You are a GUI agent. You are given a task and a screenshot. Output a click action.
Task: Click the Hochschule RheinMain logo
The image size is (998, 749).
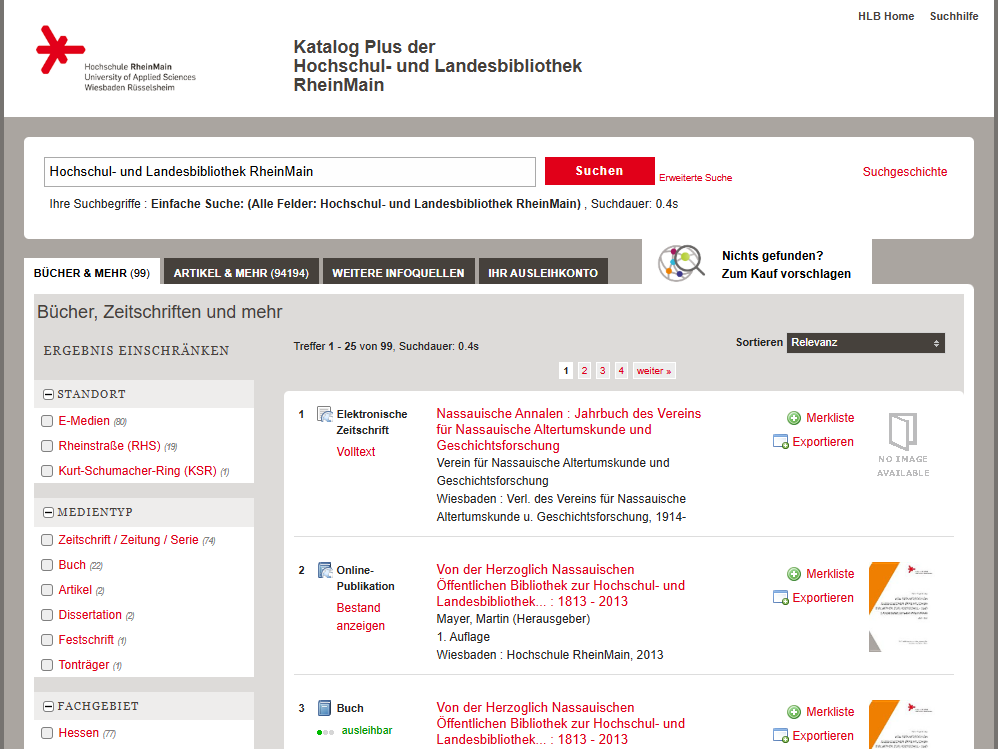(x=115, y=59)
